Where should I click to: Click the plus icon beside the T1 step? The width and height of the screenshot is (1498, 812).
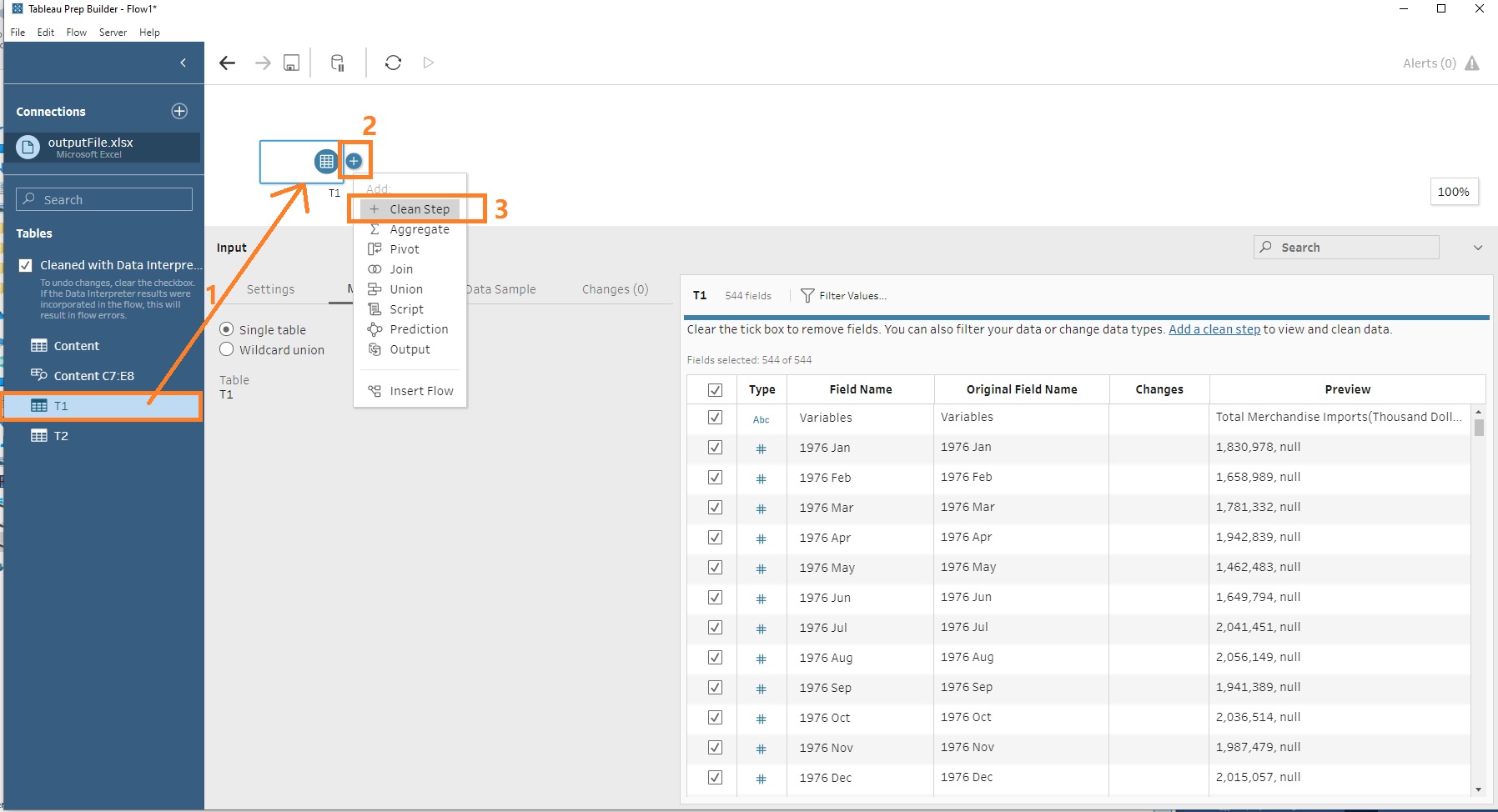pos(354,161)
